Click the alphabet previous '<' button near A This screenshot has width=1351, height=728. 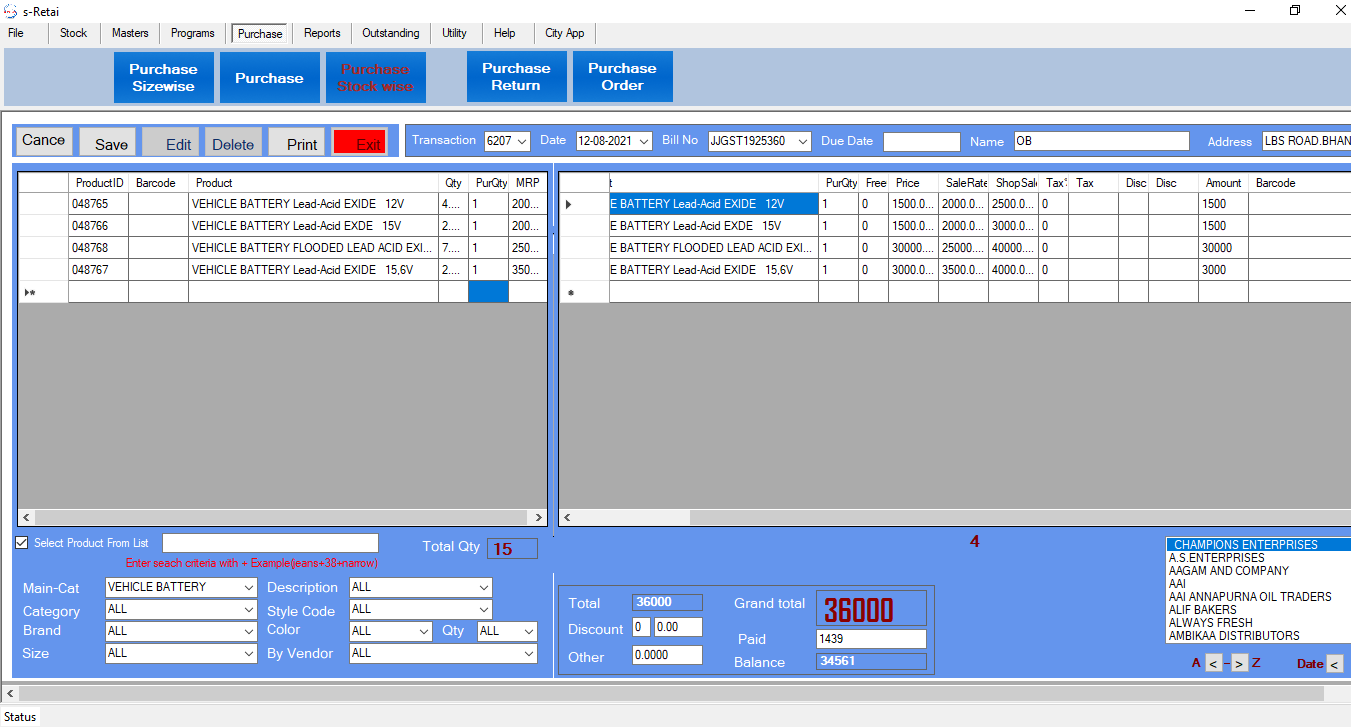click(x=1213, y=663)
